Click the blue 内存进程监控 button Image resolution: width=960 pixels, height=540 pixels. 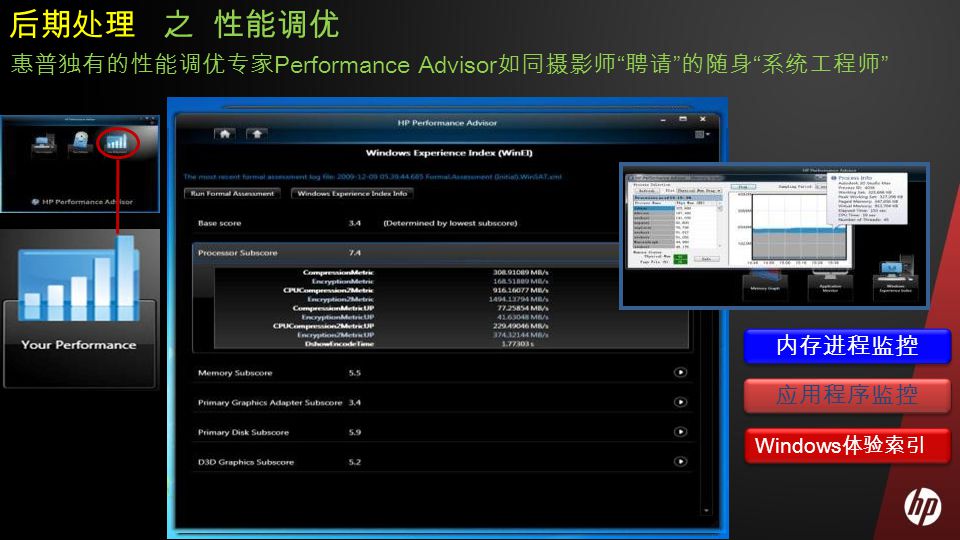click(847, 346)
